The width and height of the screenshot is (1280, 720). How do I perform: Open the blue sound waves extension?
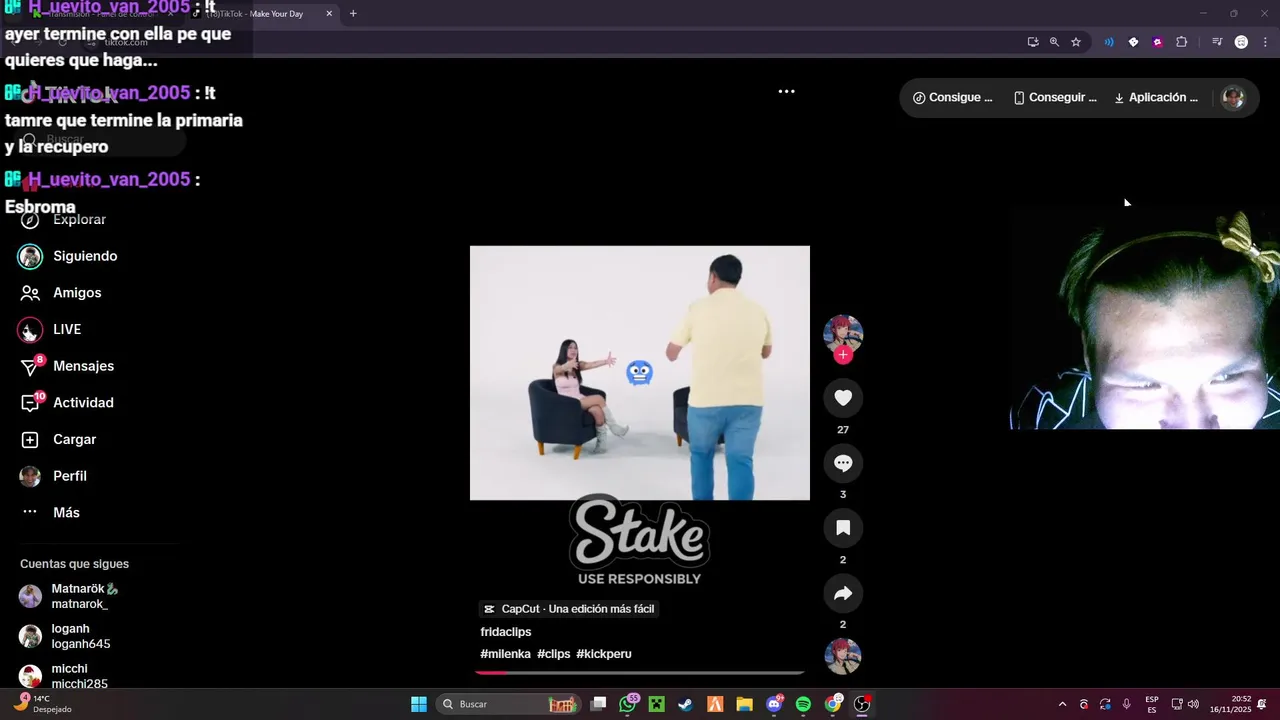tap(1109, 42)
